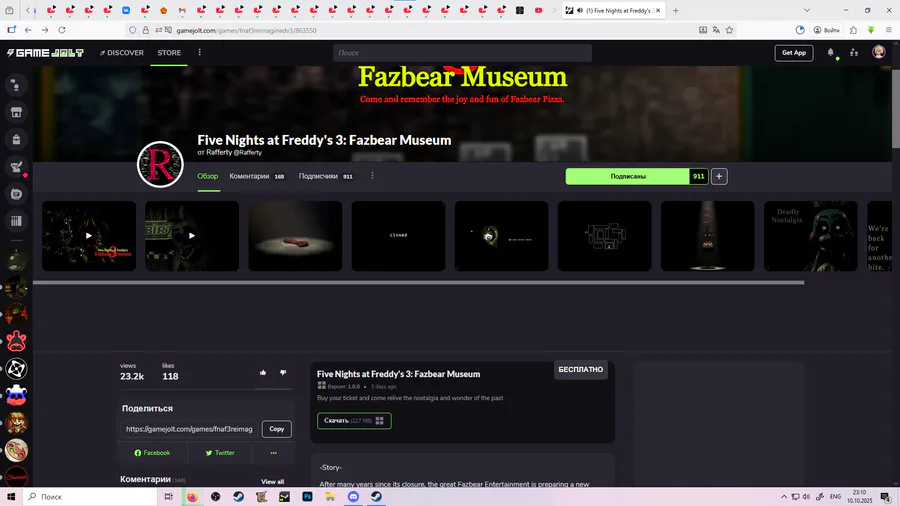Image resolution: width=900 pixels, height=506 pixels.
Task: Open the sidebar icon below the quests icon
Action: [16, 194]
